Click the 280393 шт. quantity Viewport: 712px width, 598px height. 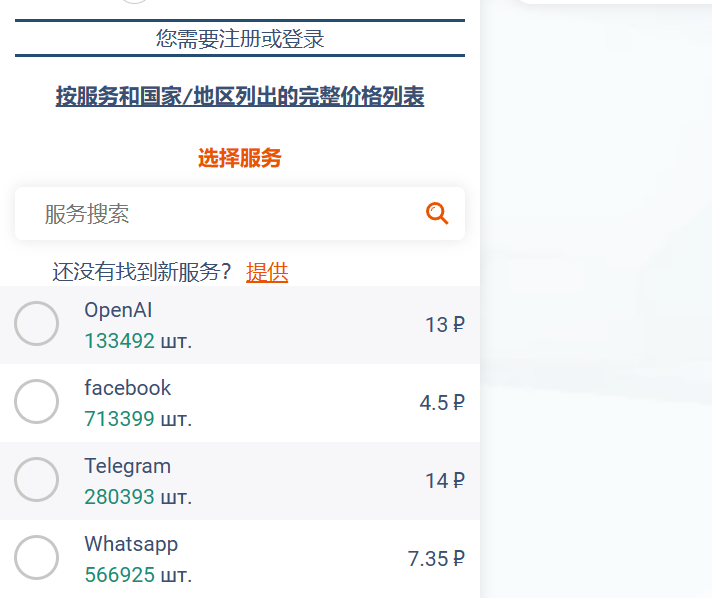coord(138,497)
